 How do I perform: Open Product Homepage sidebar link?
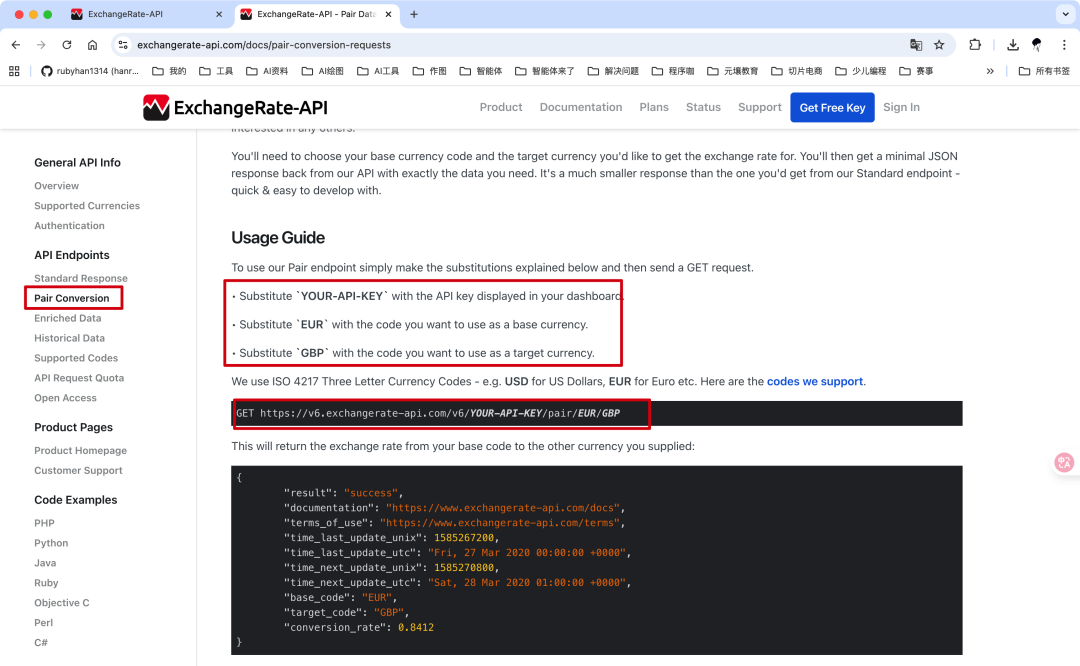coord(81,450)
